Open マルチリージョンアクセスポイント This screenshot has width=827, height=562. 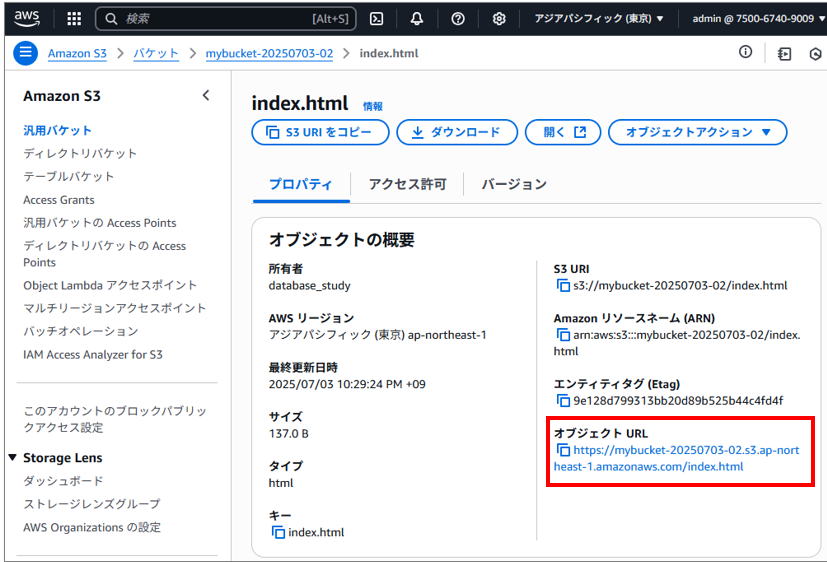[x=114, y=308]
